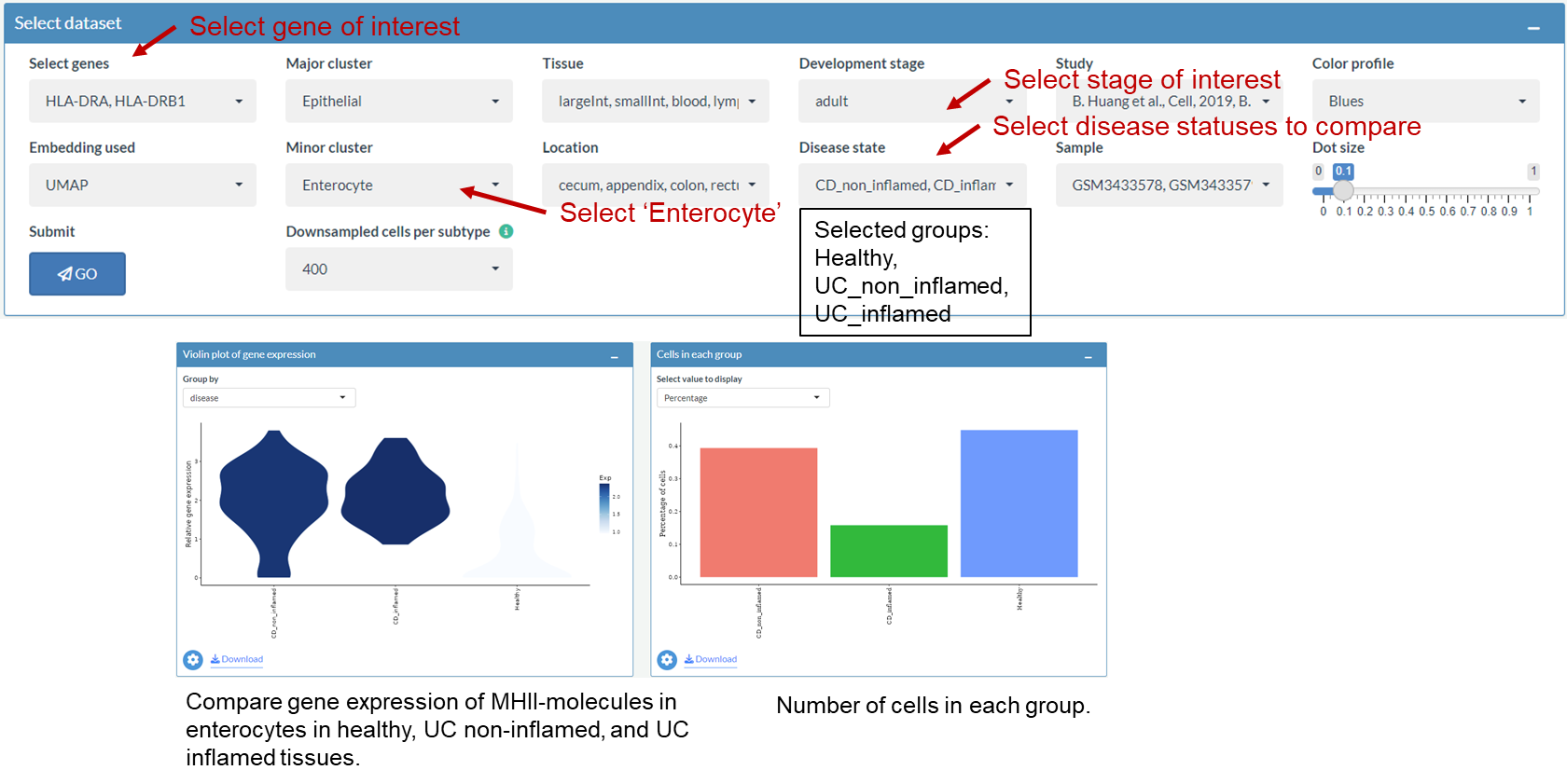1567x784 pixels.
Task: Open the Disease state dropdown
Action: [x=912, y=185]
